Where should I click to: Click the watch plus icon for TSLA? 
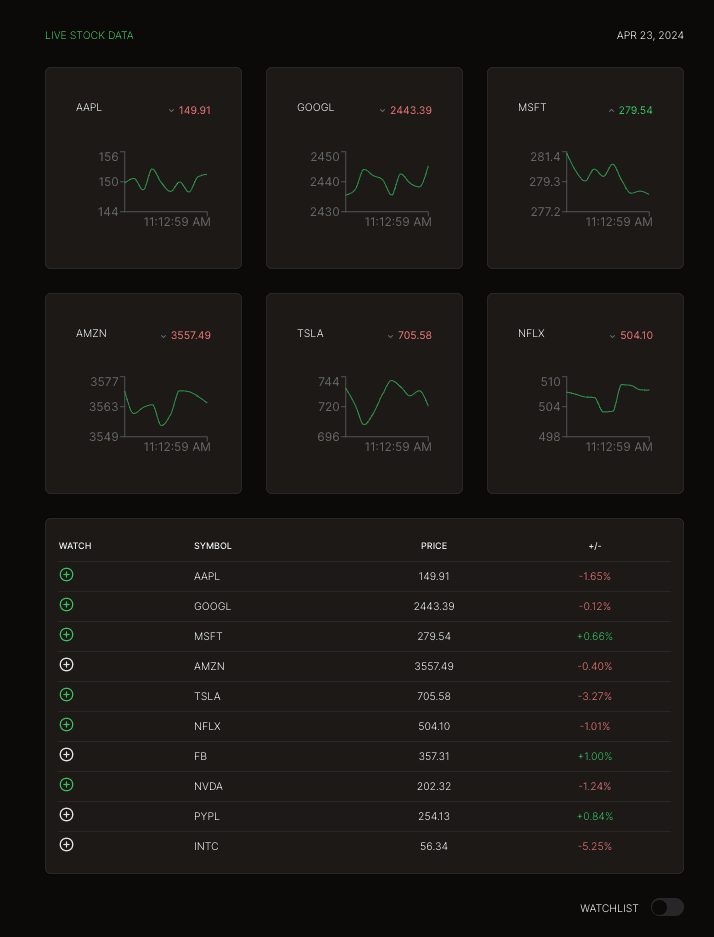[67, 695]
